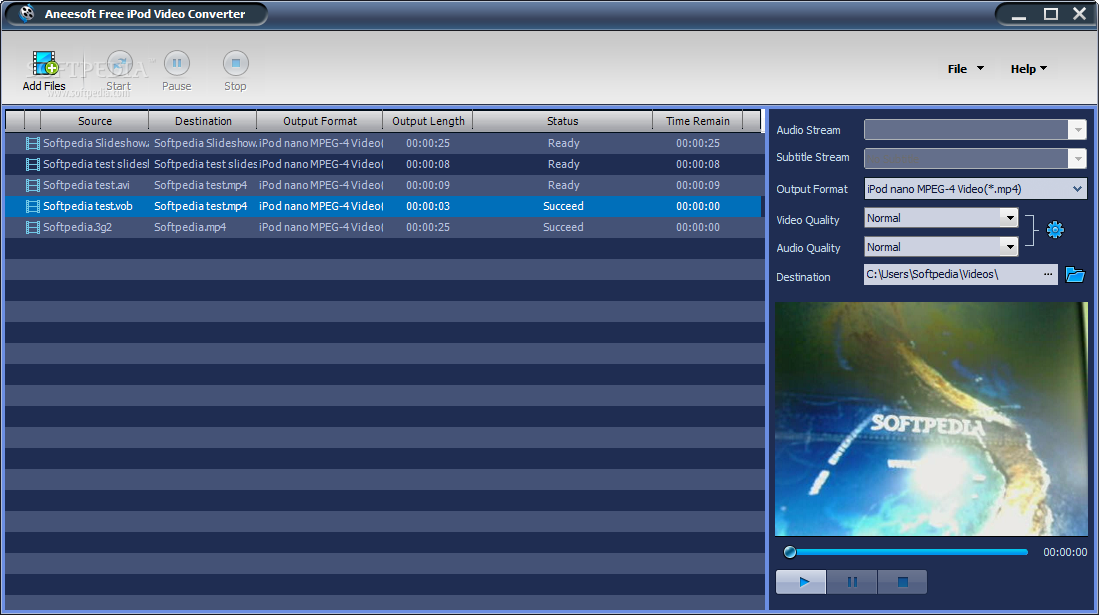Sort by Output Length column header
The width and height of the screenshot is (1099, 615).
pos(428,121)
